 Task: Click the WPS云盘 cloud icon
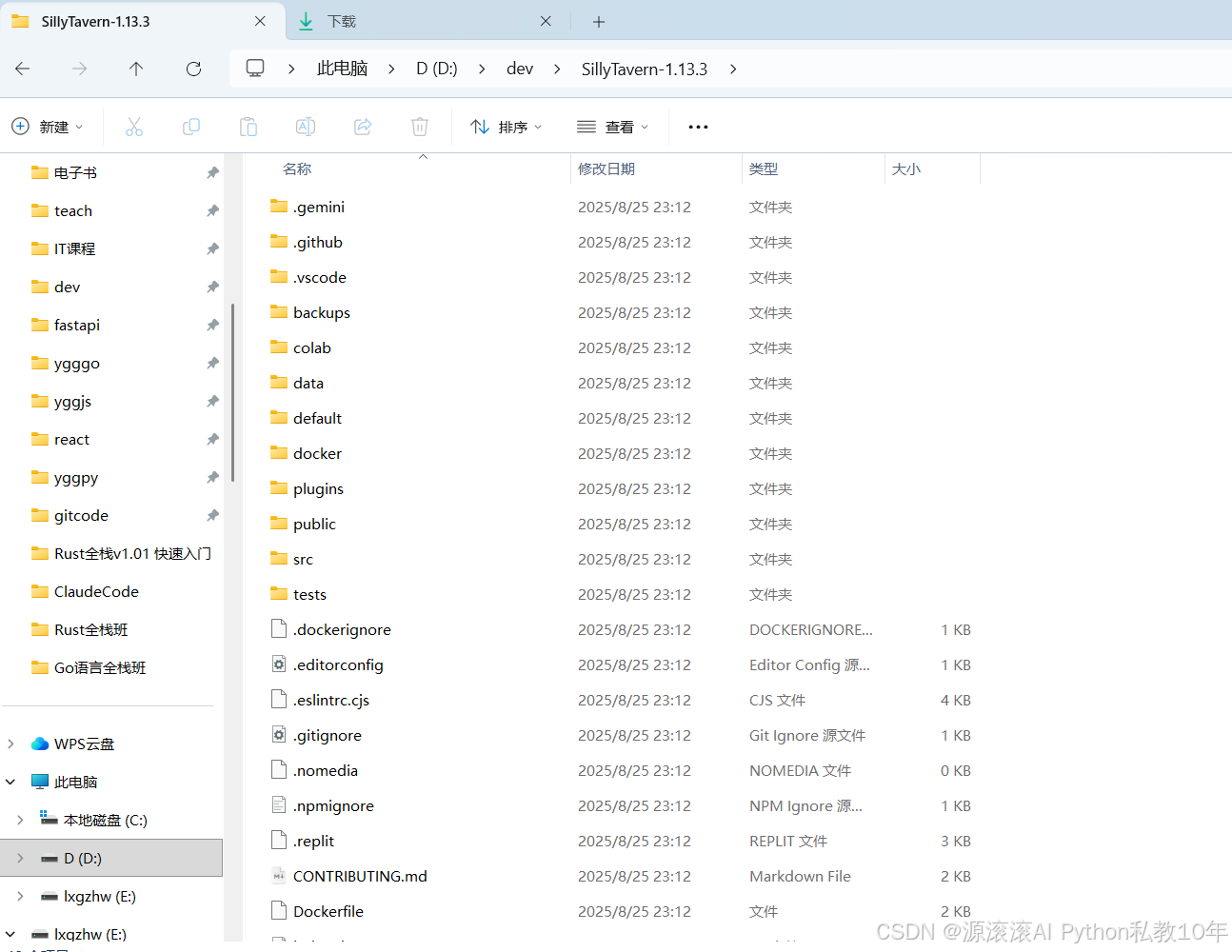coord(40,744)
